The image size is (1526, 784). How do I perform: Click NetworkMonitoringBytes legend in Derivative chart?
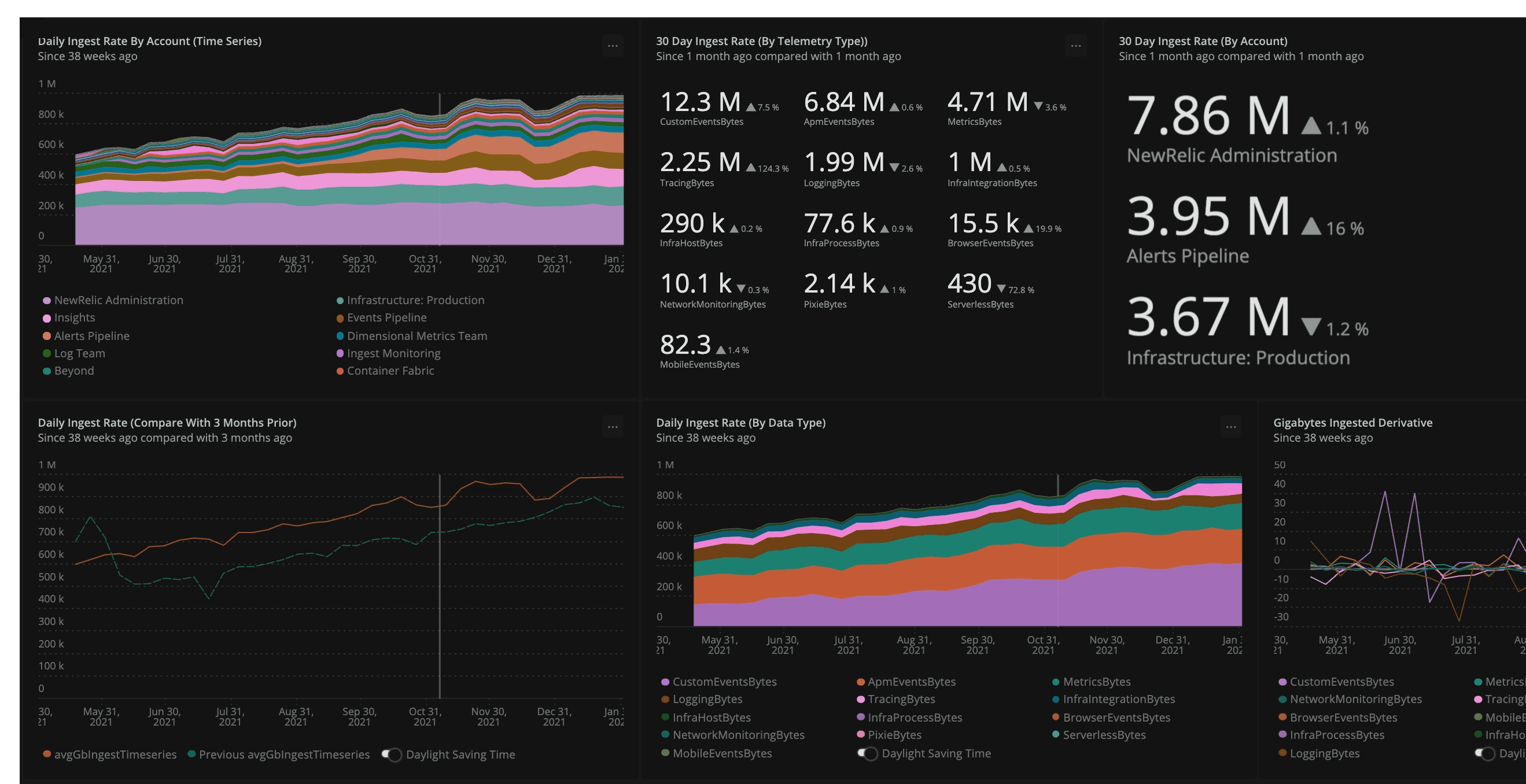1355,700
